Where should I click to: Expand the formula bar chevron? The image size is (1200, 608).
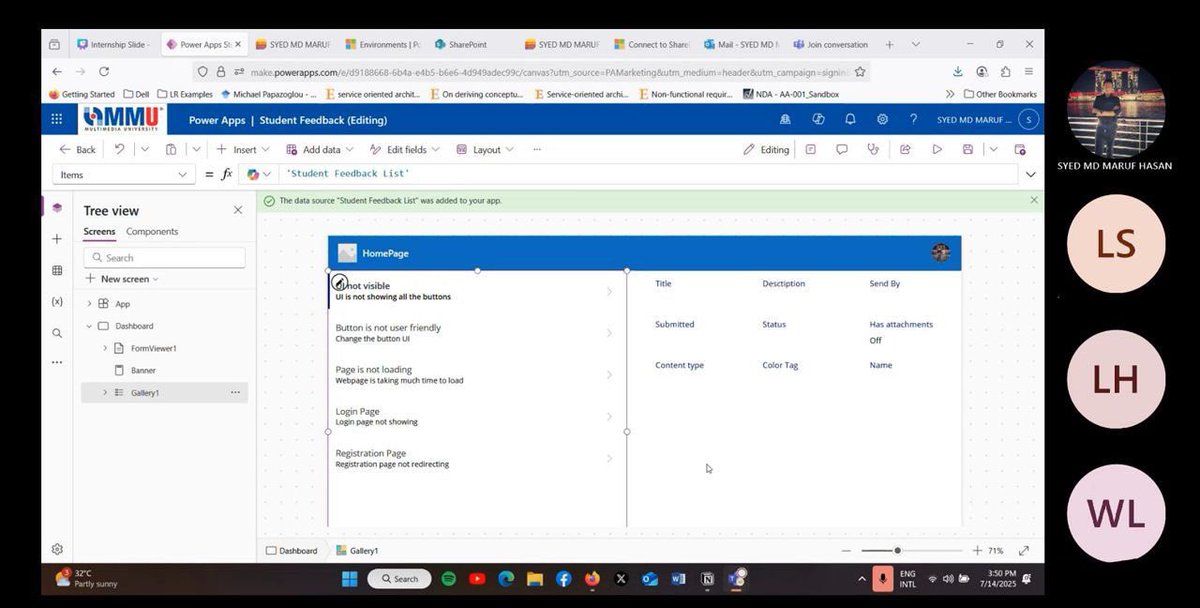tap(1031, 174)
